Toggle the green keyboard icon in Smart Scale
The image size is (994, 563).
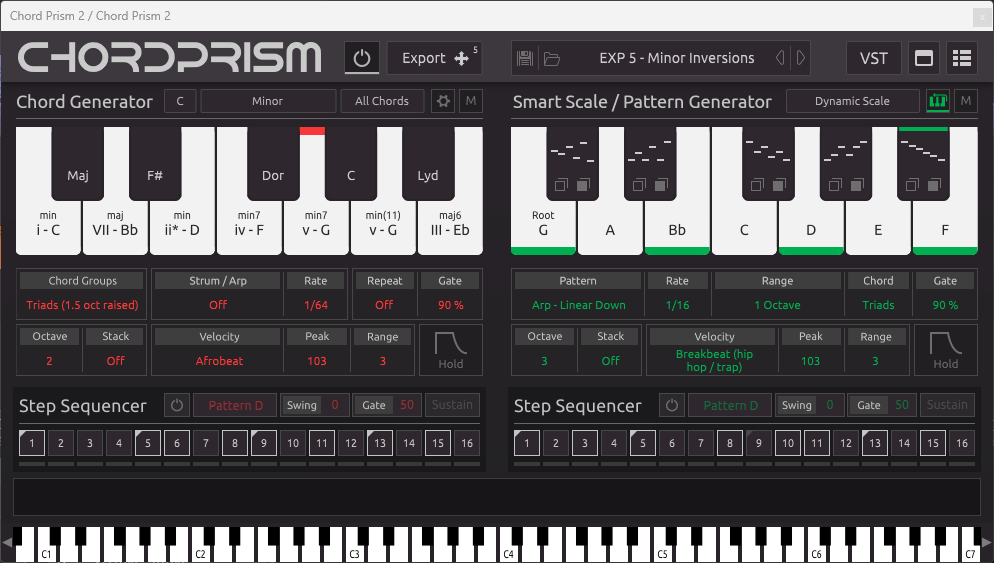(x=937, y=101)
